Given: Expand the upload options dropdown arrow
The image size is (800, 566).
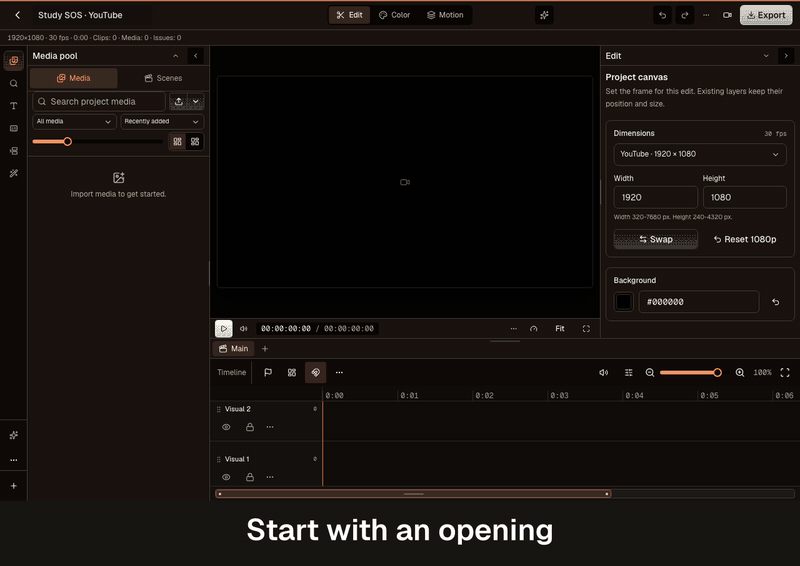Looking at the screenshot, I should click(x=196, y=102).
